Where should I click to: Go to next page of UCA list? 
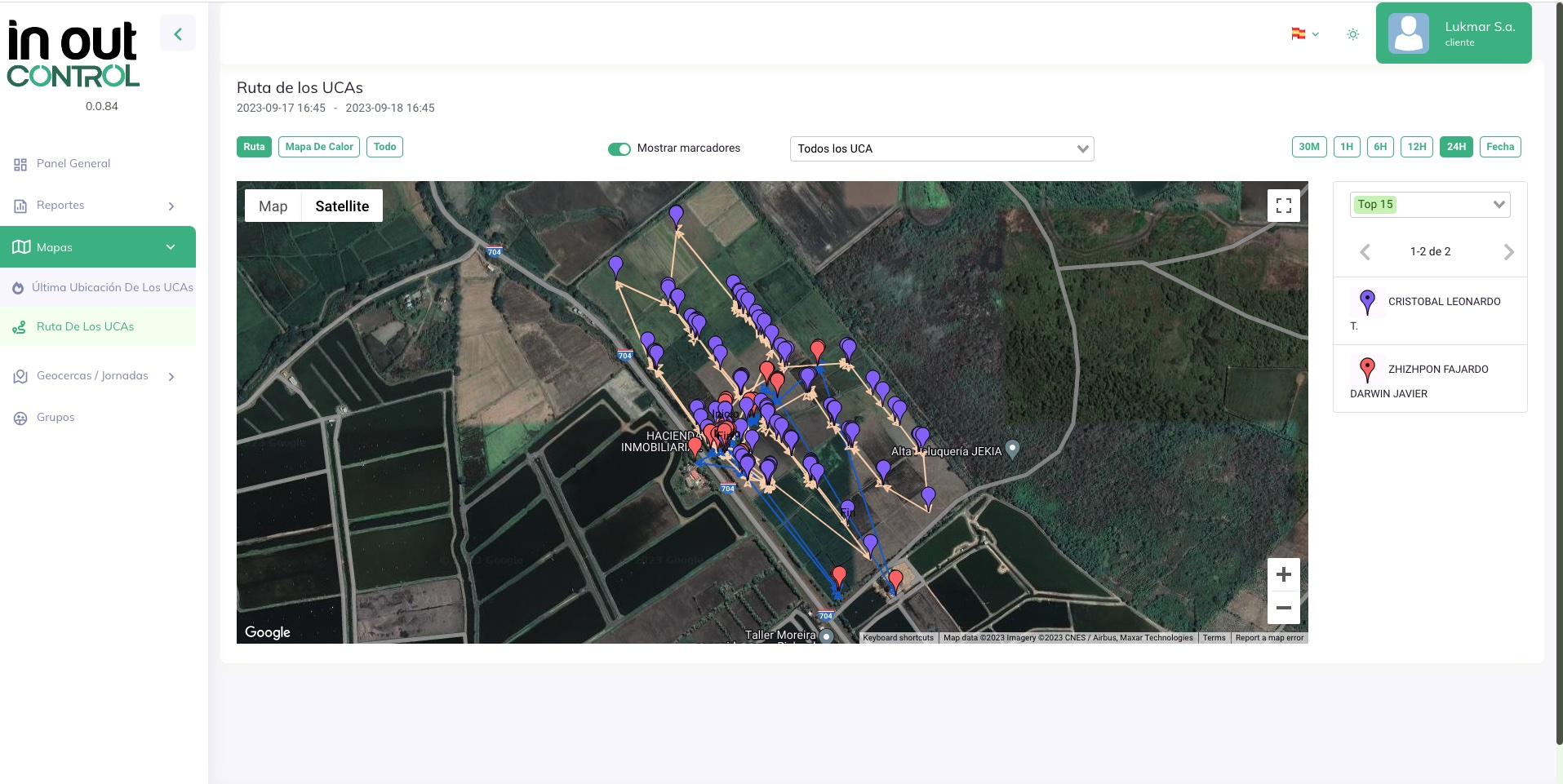click(x=1509, y=252)
